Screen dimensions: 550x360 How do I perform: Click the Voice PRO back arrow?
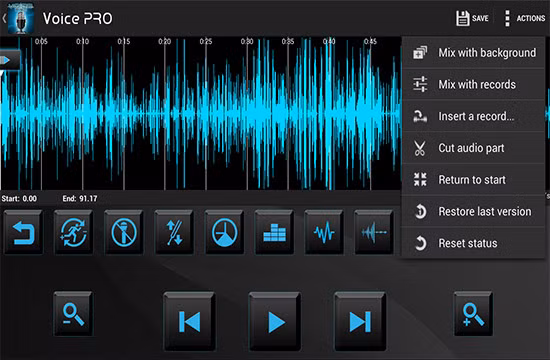point(4,18)
